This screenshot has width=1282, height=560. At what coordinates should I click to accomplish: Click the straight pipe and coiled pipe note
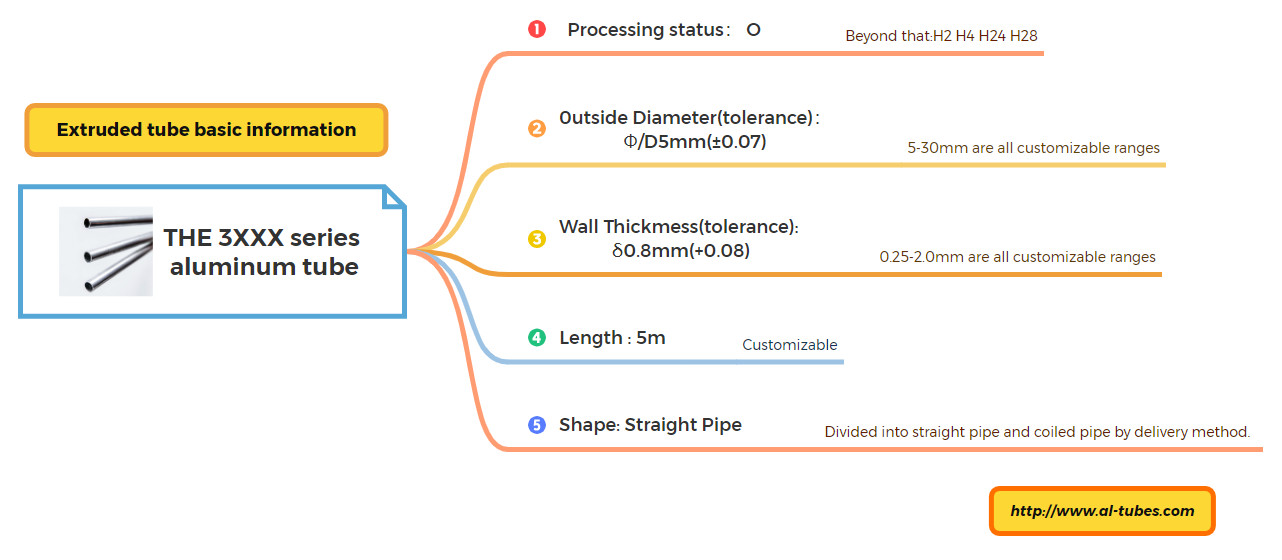click(x=1037, y=432)
